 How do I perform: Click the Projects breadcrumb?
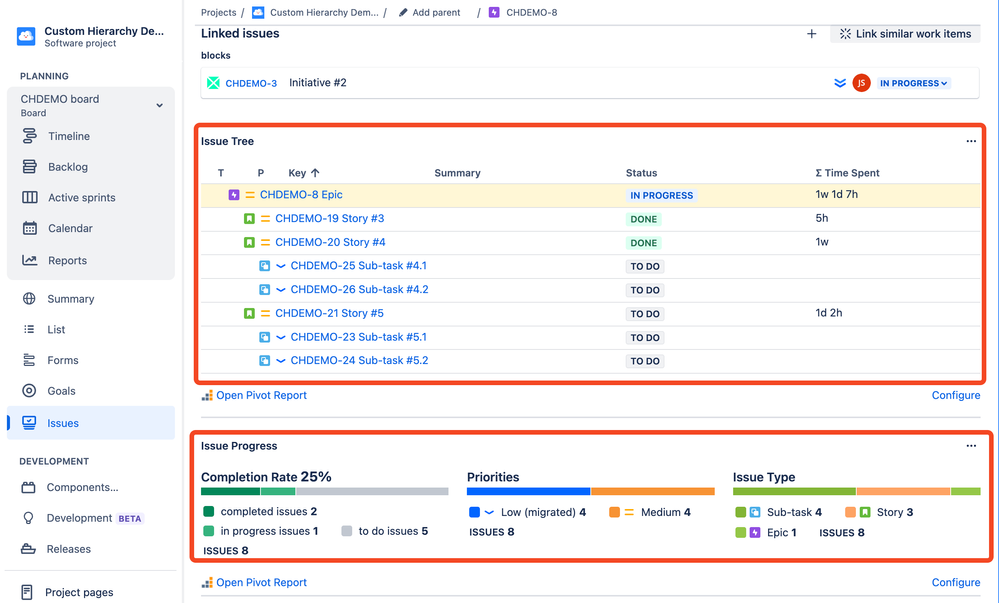pos(219,12)
